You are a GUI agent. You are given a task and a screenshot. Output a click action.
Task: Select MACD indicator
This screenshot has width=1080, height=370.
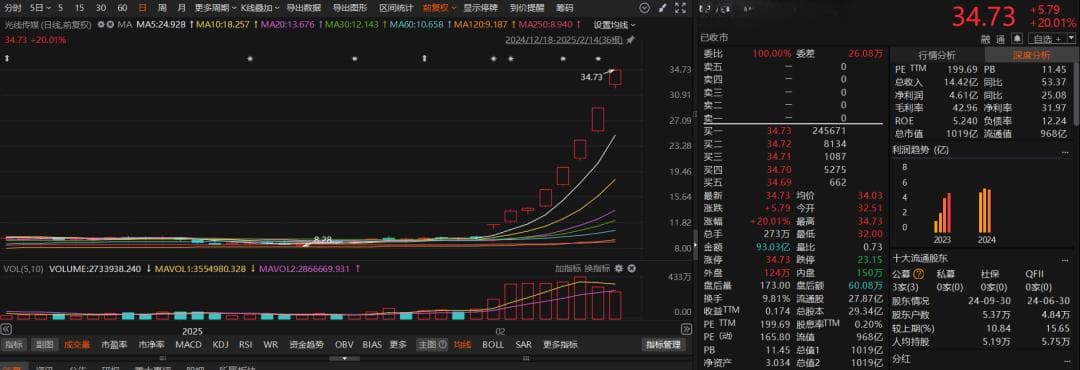pos(188,345)
